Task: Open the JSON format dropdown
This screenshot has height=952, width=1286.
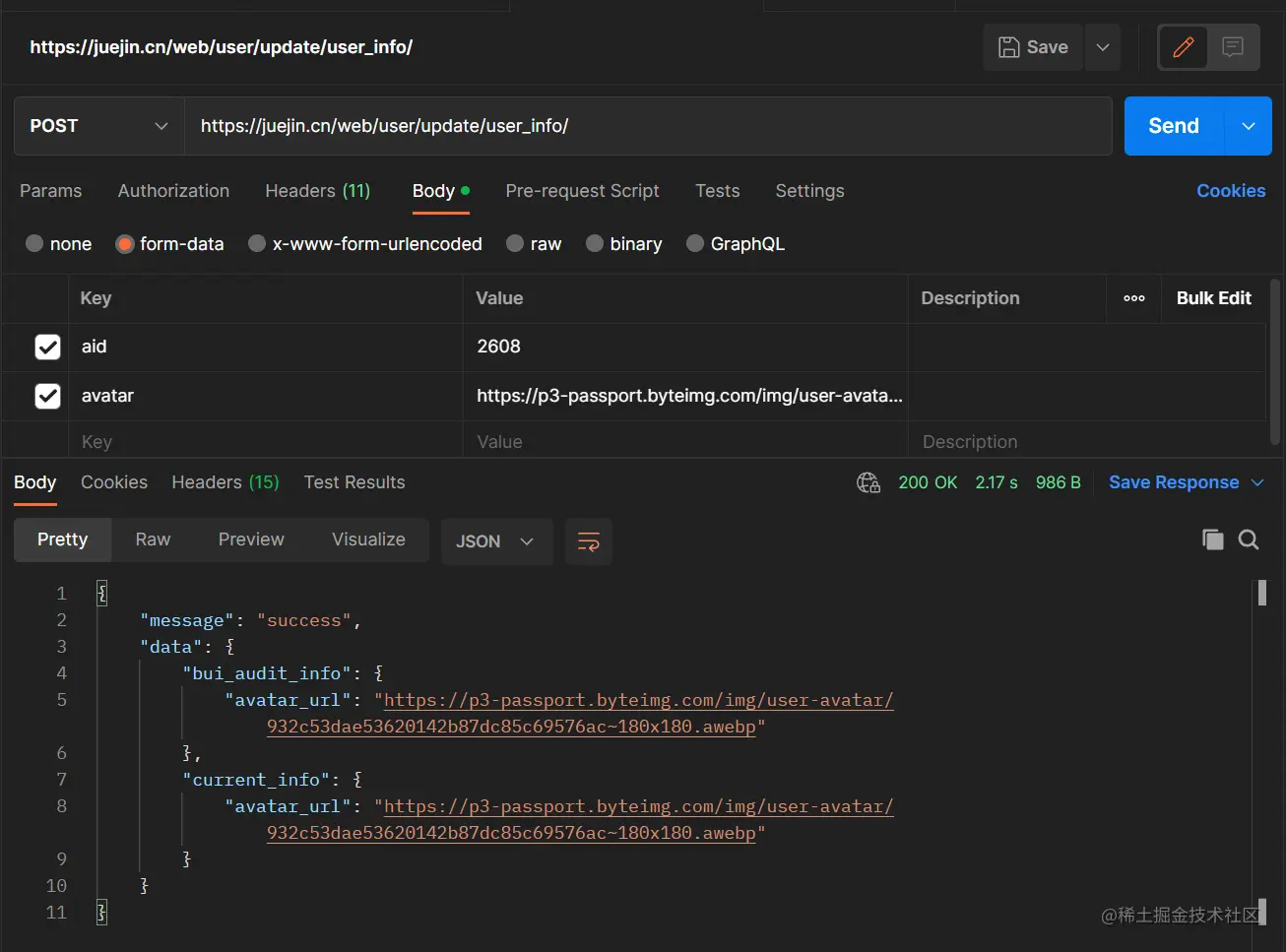Action: pos(495,541)
